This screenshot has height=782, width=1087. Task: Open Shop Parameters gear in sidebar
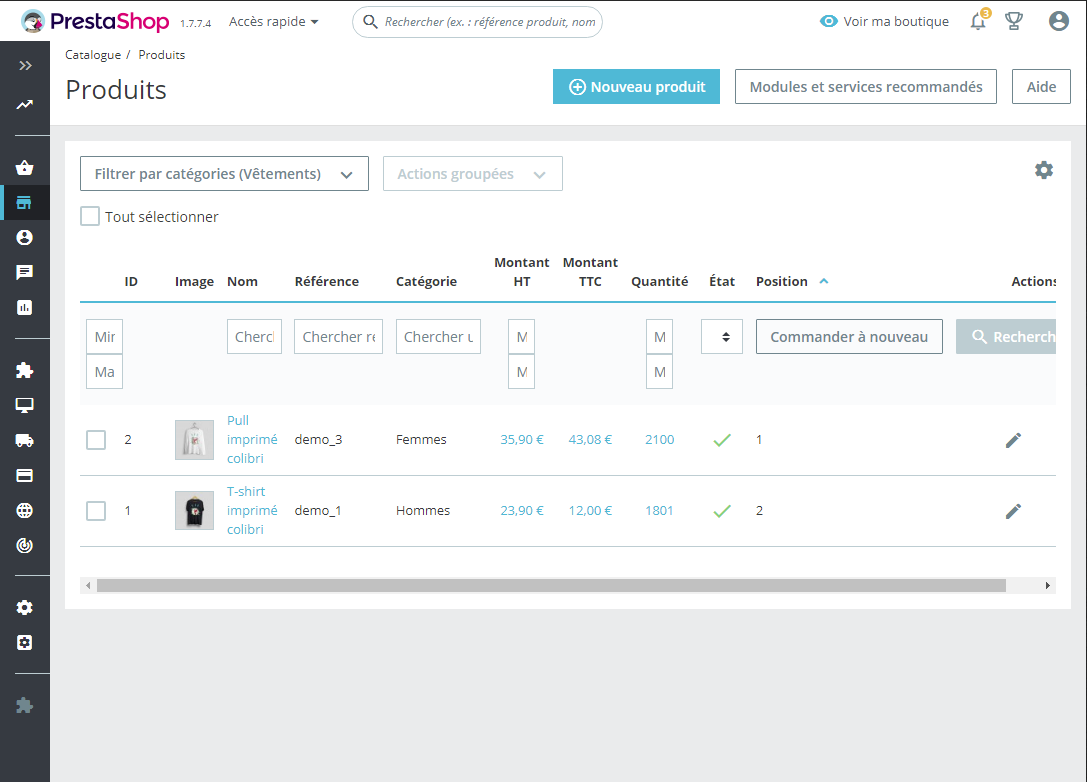coord(24,608)
